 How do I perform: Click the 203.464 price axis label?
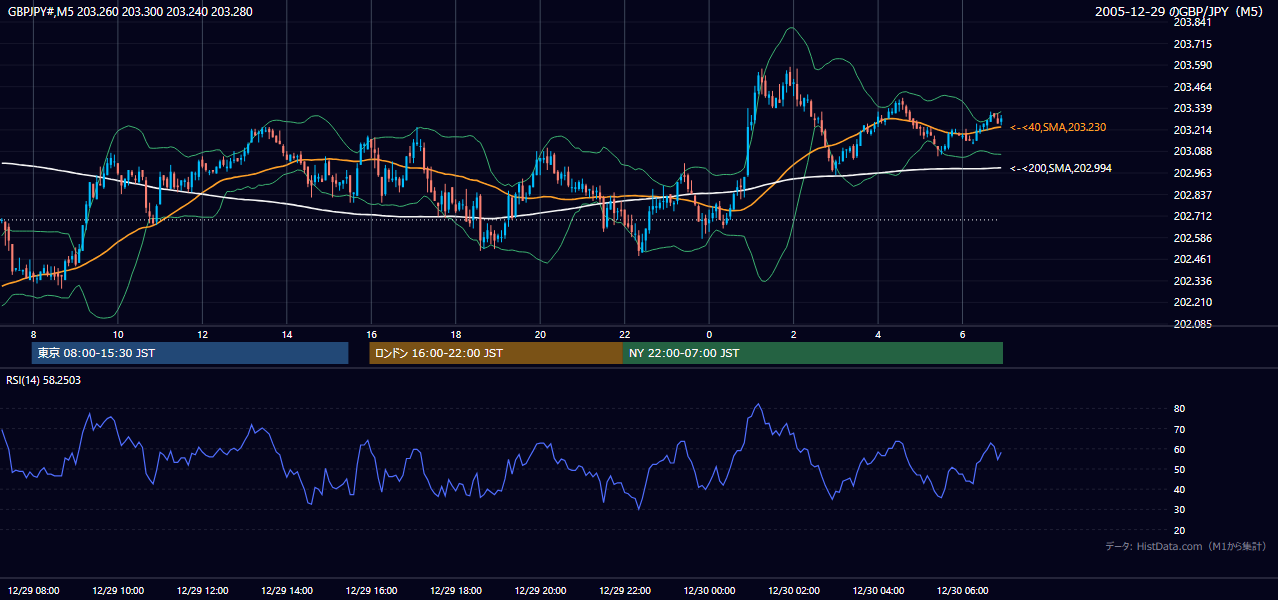pos(1192,87)
